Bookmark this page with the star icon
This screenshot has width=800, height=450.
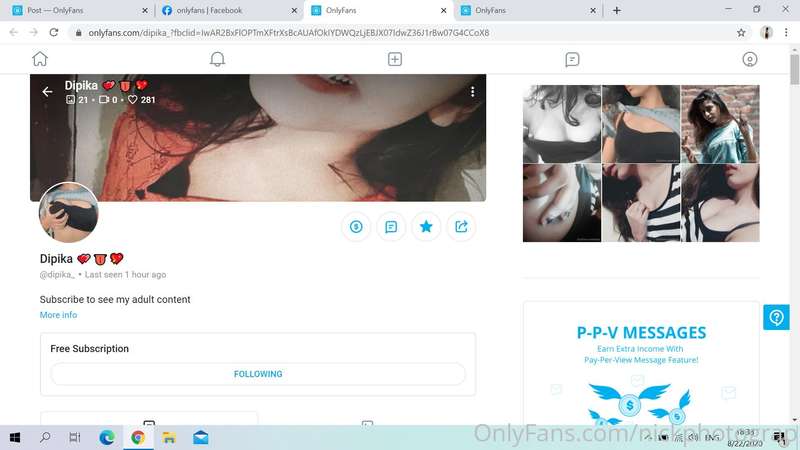pos(741,33)
